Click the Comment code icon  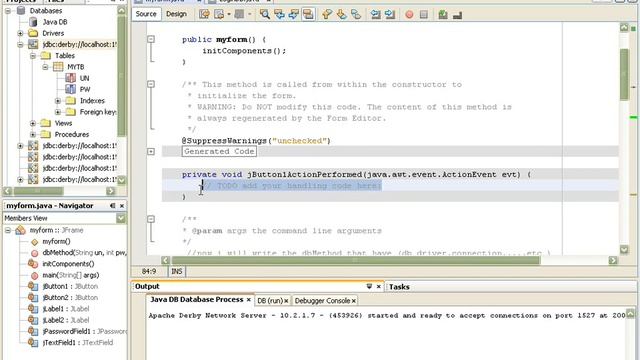coord(443,15)
